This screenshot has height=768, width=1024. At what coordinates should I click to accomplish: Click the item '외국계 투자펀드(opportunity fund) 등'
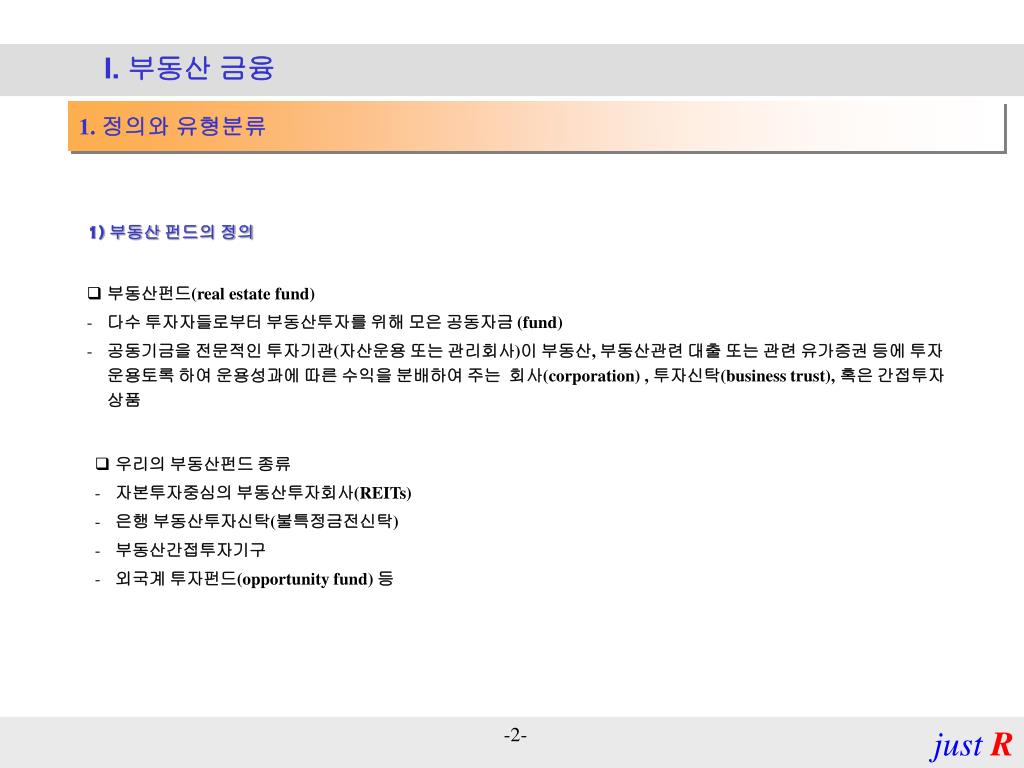255,579
